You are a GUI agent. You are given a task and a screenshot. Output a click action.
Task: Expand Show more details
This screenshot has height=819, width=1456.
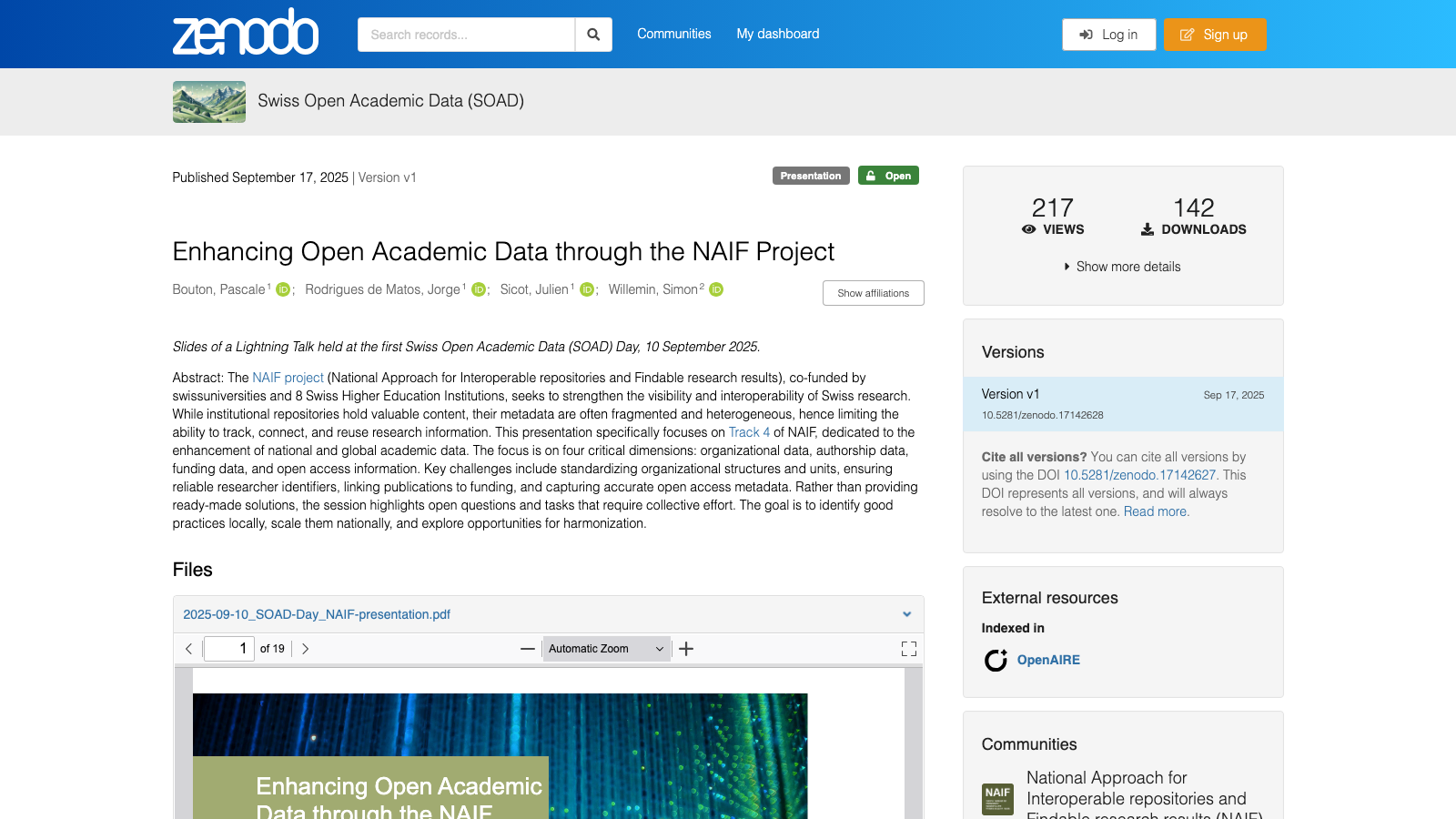tap(1123, 267)
